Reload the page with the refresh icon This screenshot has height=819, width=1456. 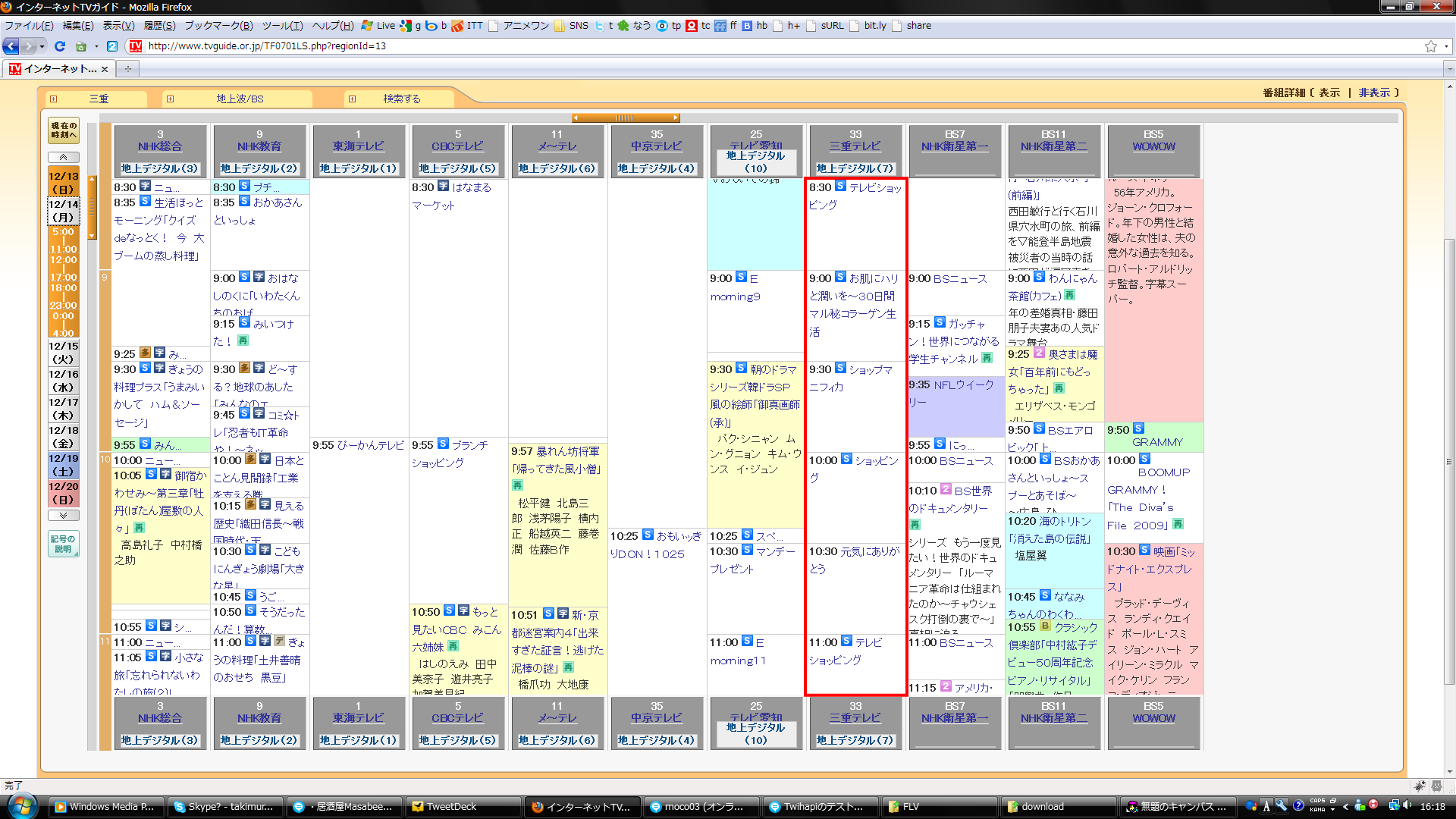point(60,46)
